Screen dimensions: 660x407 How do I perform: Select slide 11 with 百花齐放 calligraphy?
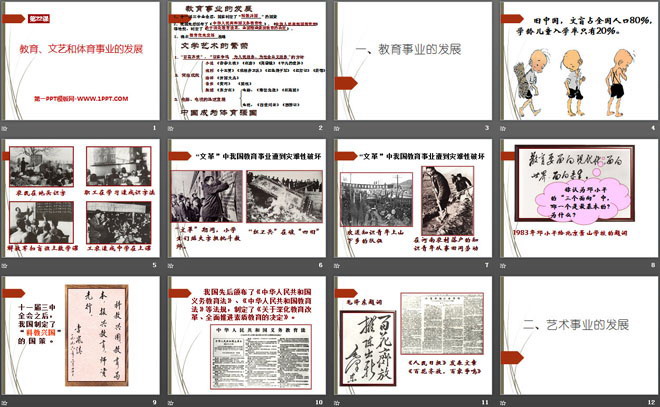click(x=413, y=335)
